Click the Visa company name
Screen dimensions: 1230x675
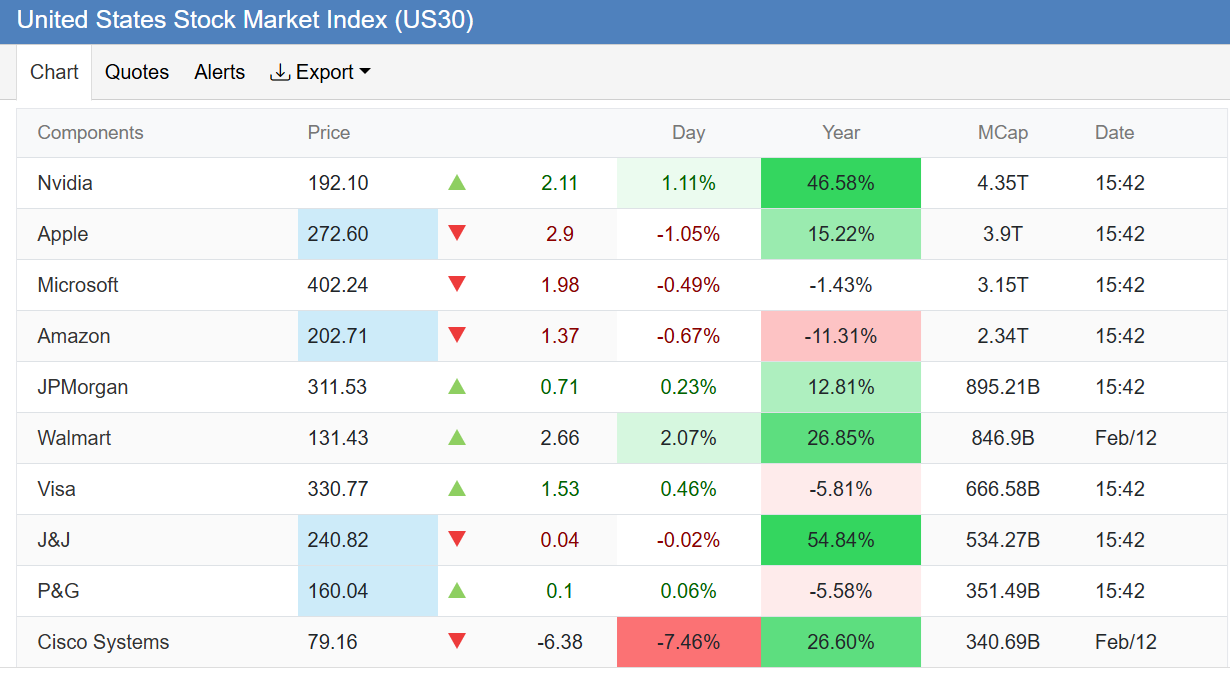(56, 489)
